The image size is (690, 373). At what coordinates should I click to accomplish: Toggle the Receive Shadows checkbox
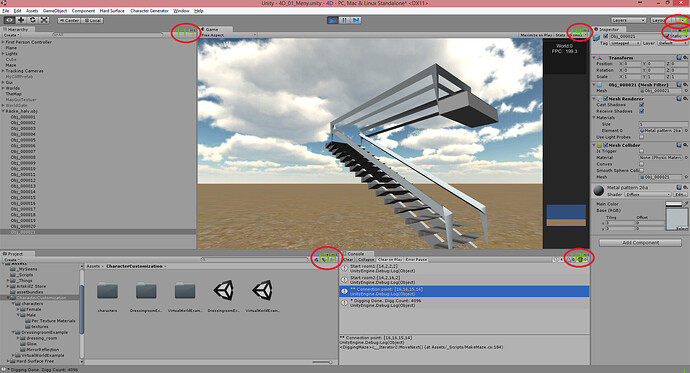(x=642, y=111)
